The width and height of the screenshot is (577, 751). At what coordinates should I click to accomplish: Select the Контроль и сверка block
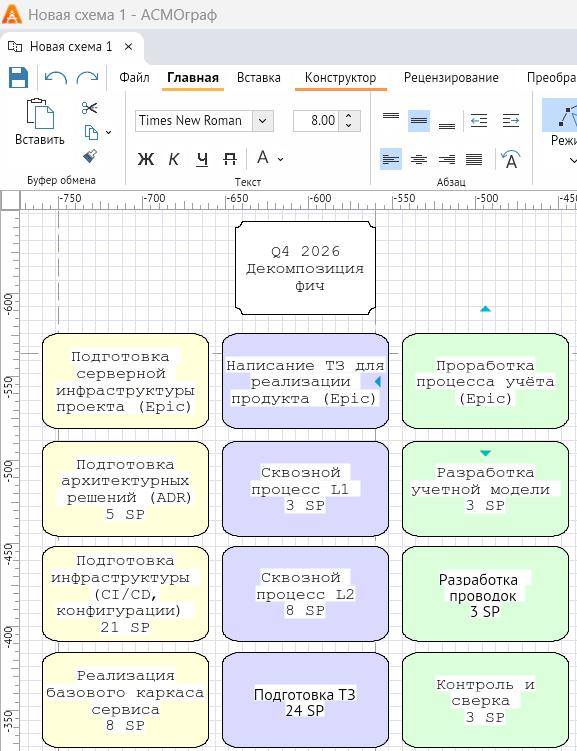486,700
